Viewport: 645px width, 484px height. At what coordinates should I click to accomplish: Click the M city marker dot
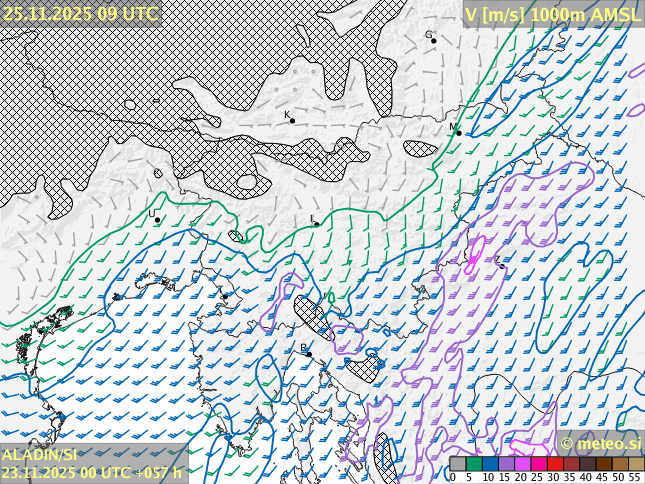458,133
